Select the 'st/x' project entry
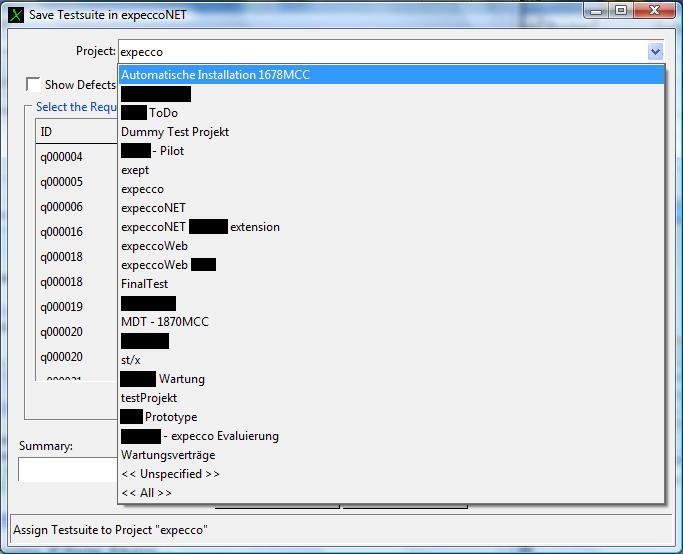The width and height of the screenshot is (683, 554). click(131, 360)
